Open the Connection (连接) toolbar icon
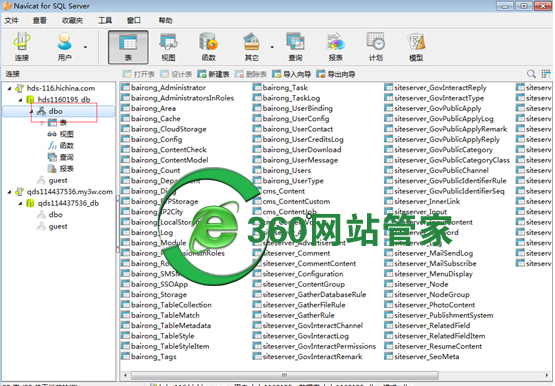Screen dimensions: 555x386 pos(22,47)
